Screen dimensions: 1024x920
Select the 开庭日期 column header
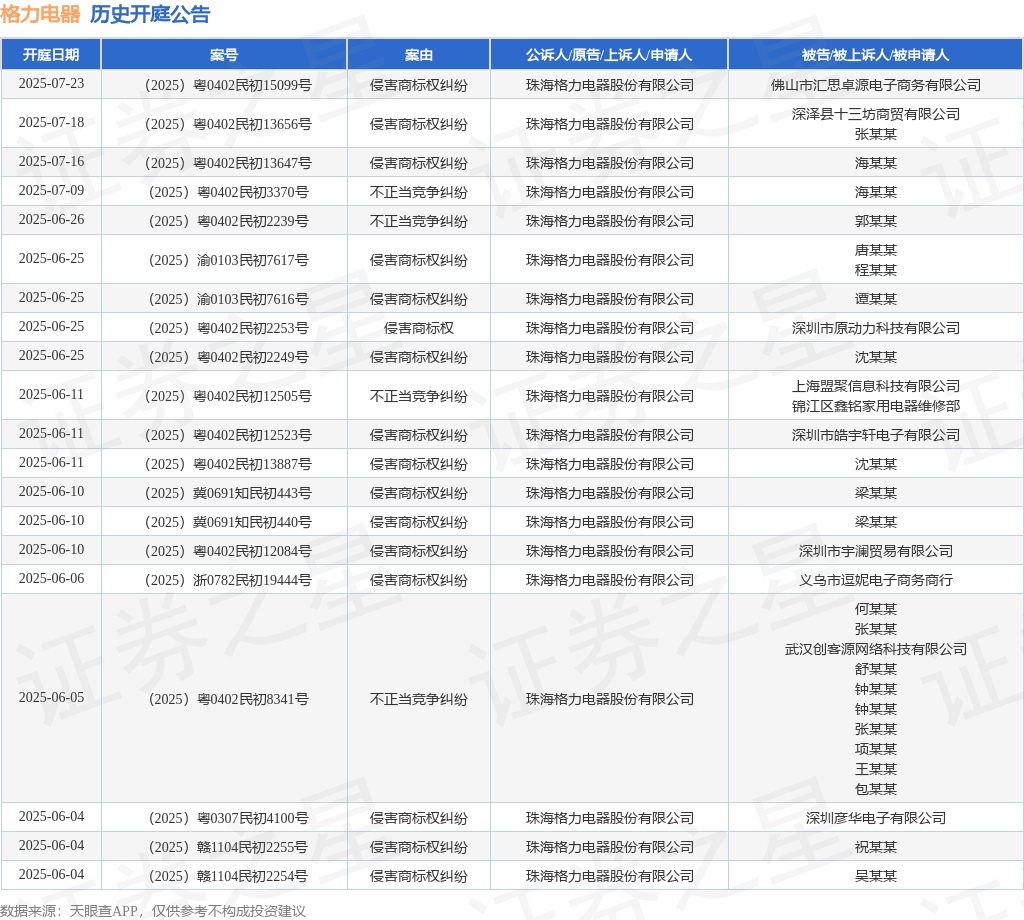51,55
